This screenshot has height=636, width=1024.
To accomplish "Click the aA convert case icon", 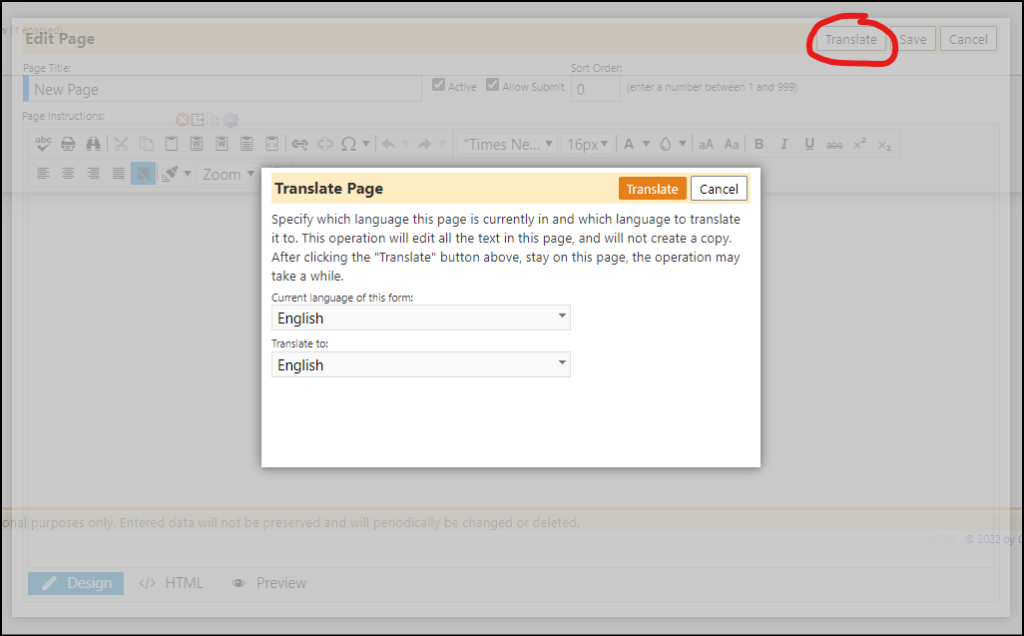I will coord(706,144).
